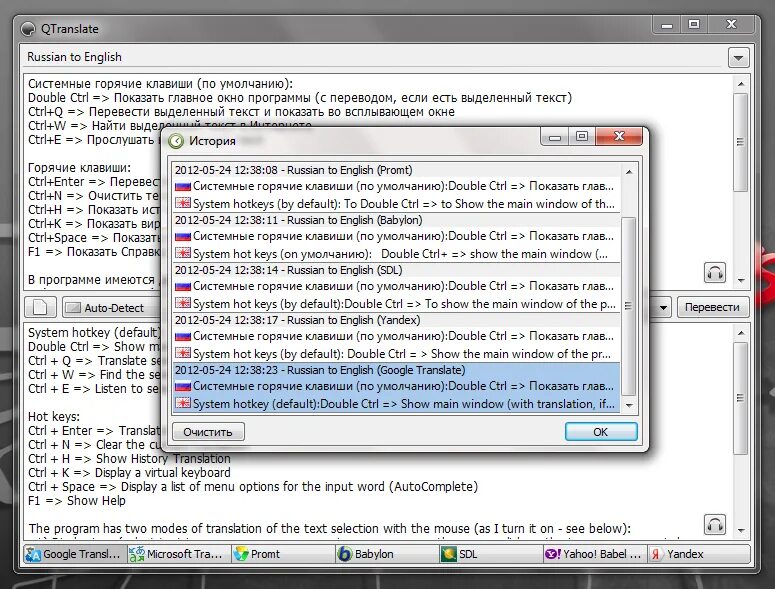Click QTranslate app icon in title bar

28,29
